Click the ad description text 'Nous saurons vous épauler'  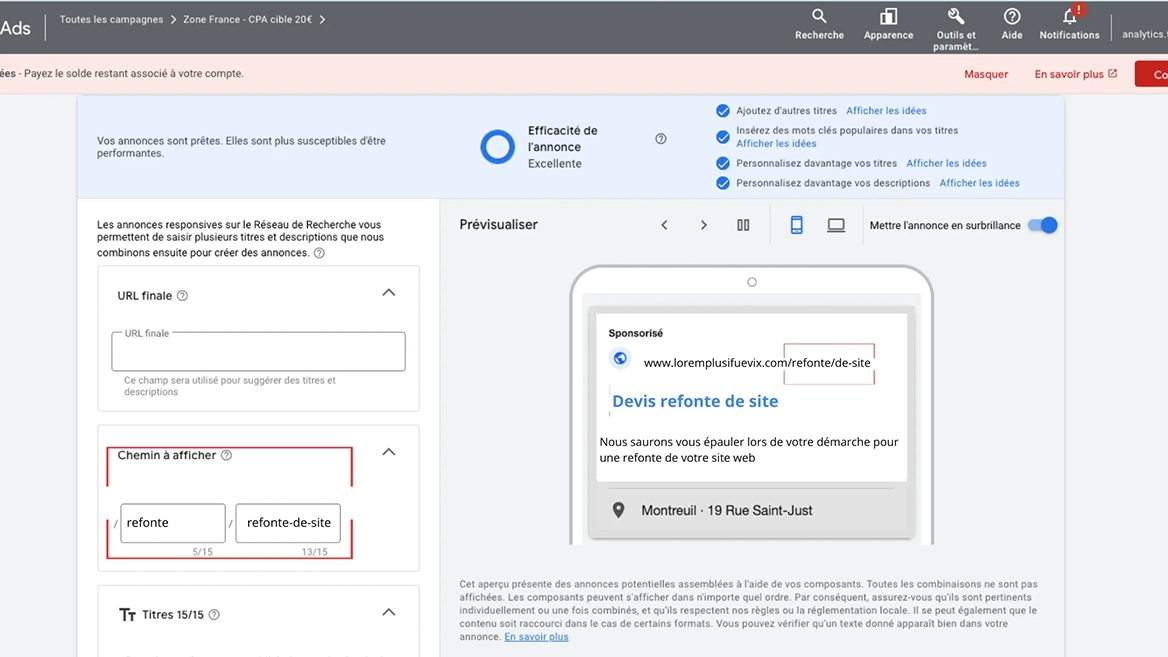749,449
